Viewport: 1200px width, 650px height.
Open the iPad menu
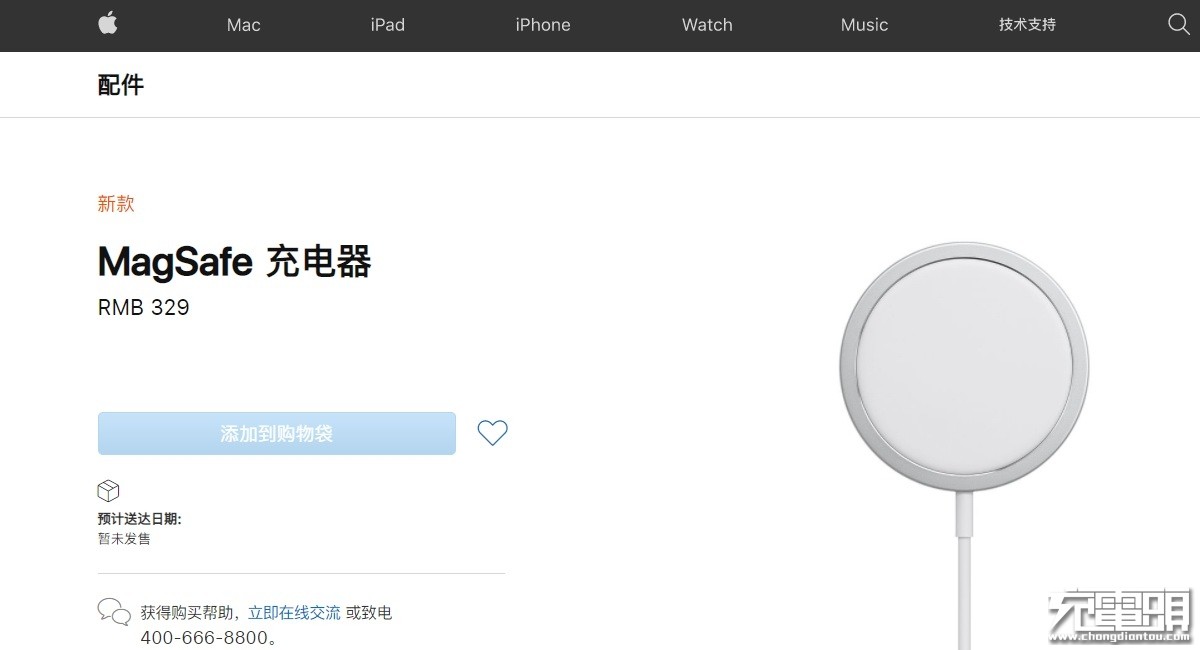pyautogui.click(x=387, y=25)
